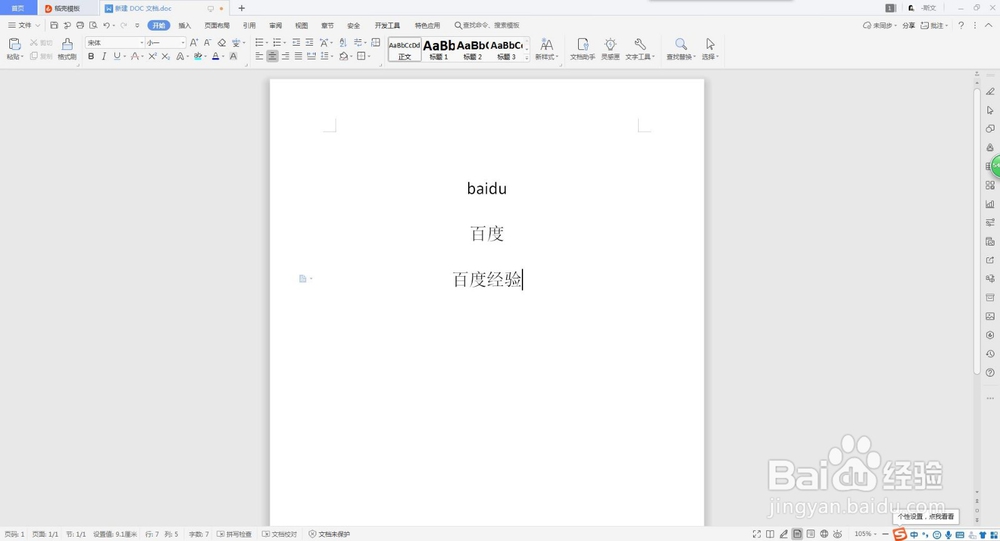Screen dimensions: 1000x541
Task: Click the font color A swatch
Action: [216, 57]
